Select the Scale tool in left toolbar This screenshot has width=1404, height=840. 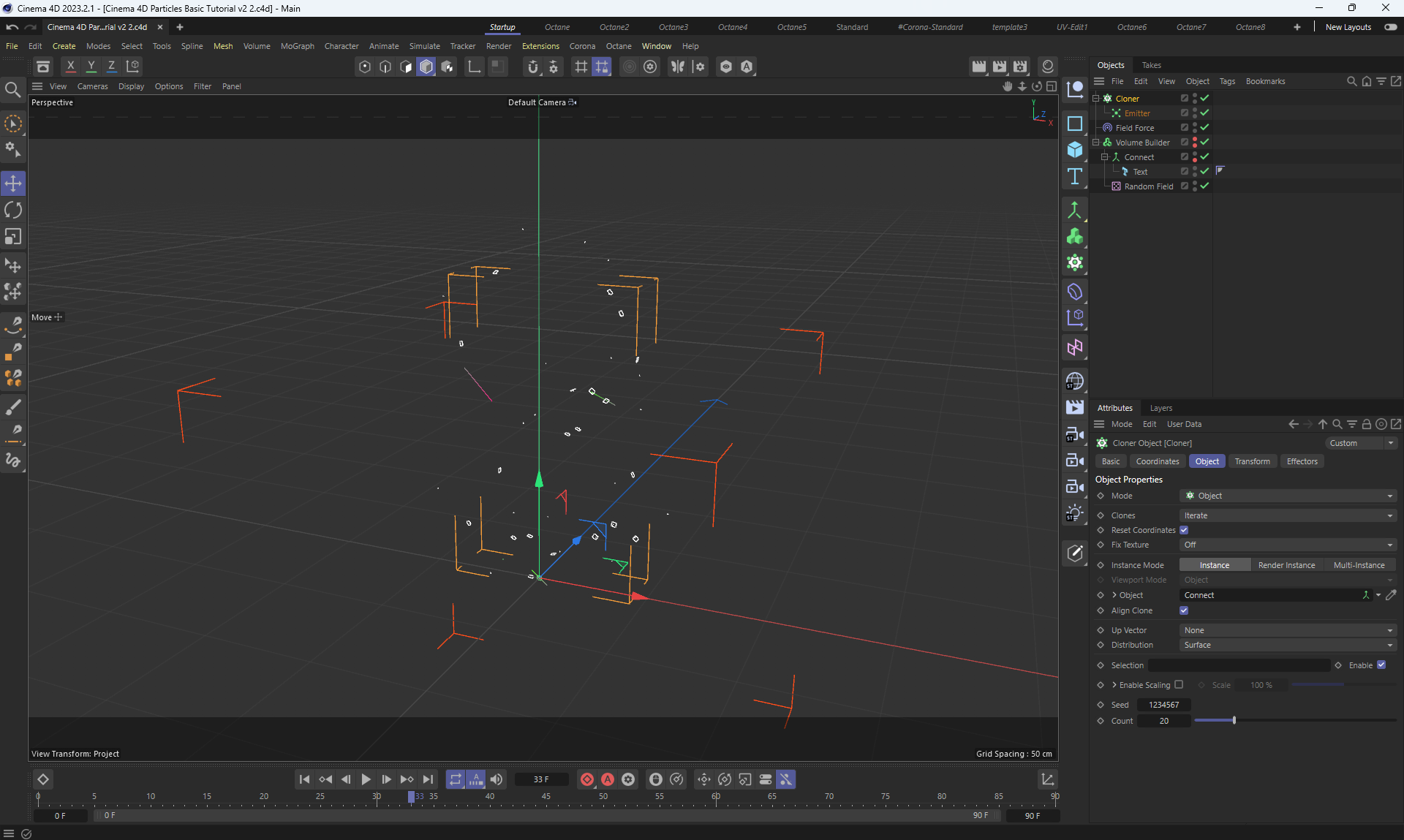tap(13, 237)
